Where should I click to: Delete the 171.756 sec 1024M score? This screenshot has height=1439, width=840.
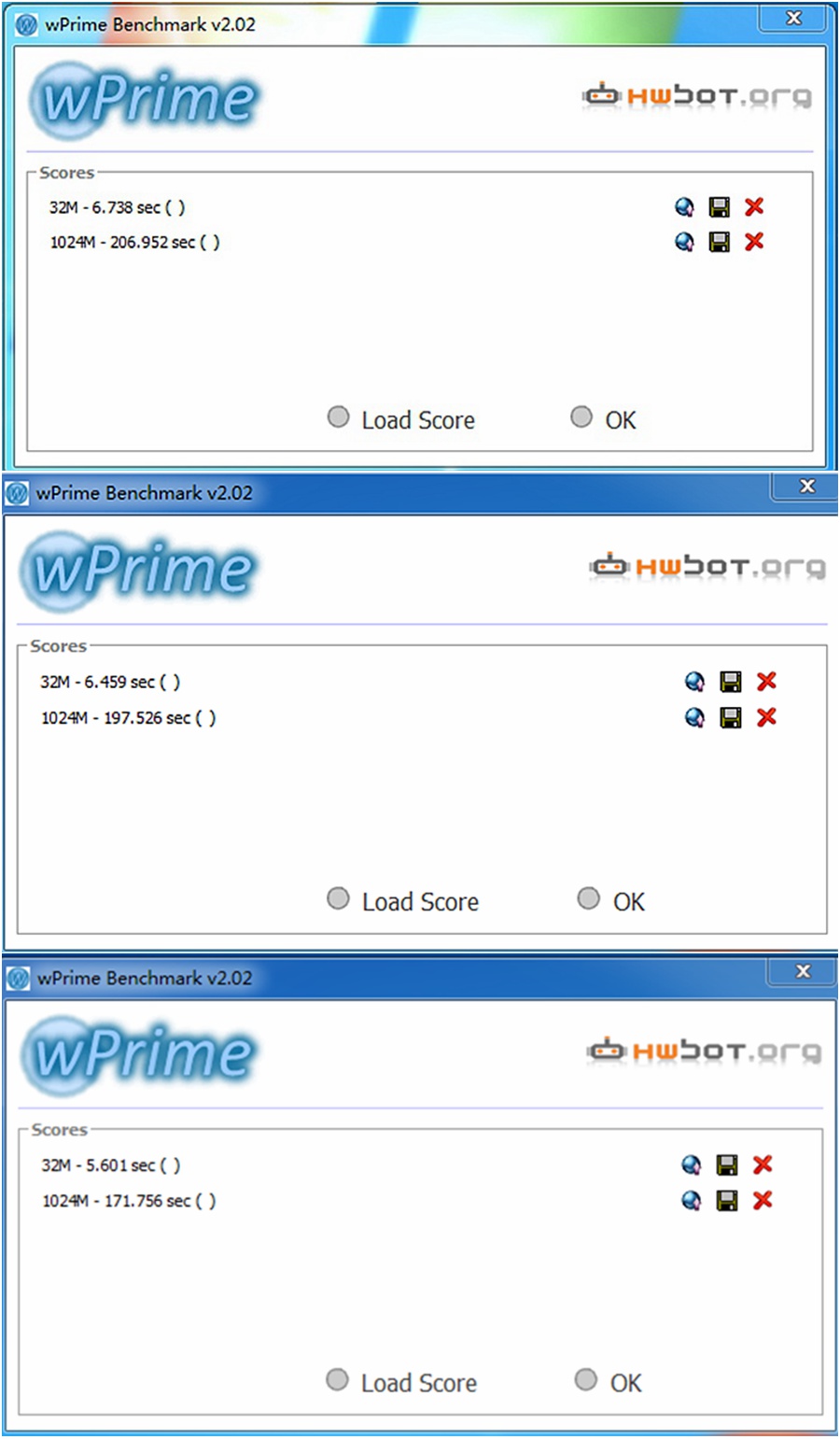tap(763, 1200)
